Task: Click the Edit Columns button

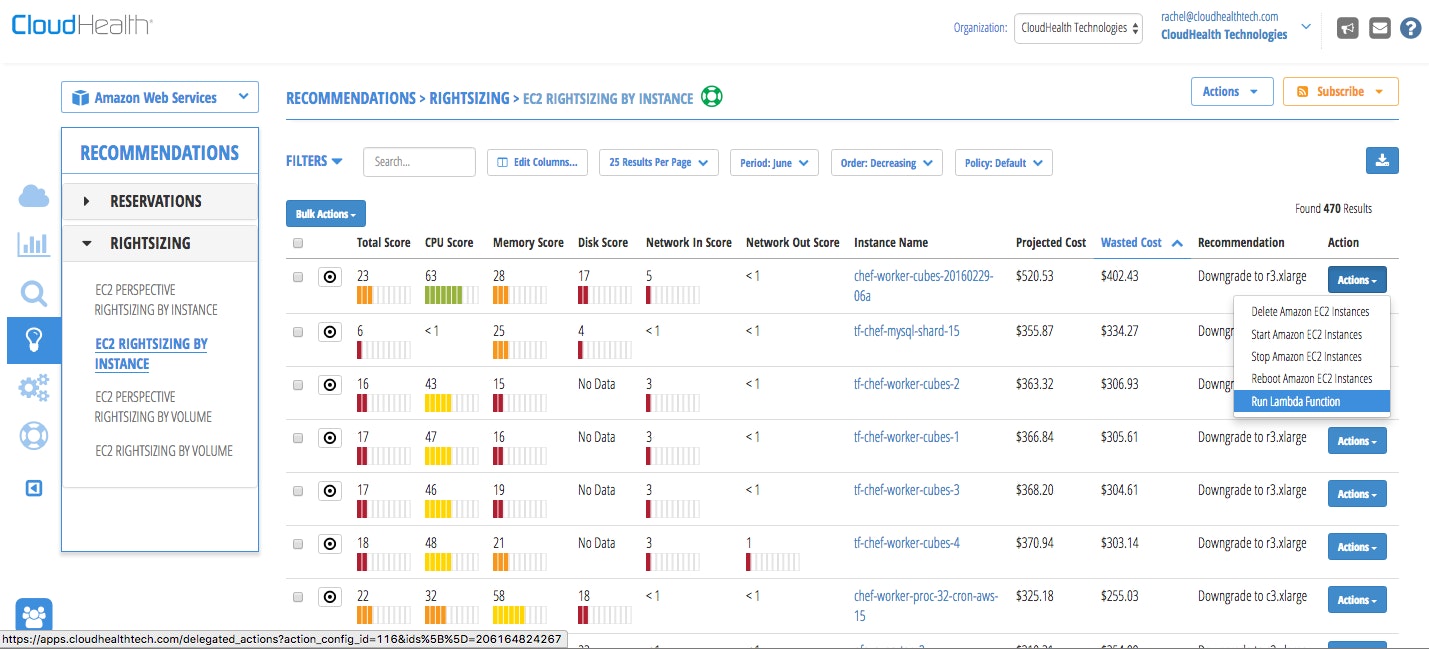Action: tap(537, 163)
